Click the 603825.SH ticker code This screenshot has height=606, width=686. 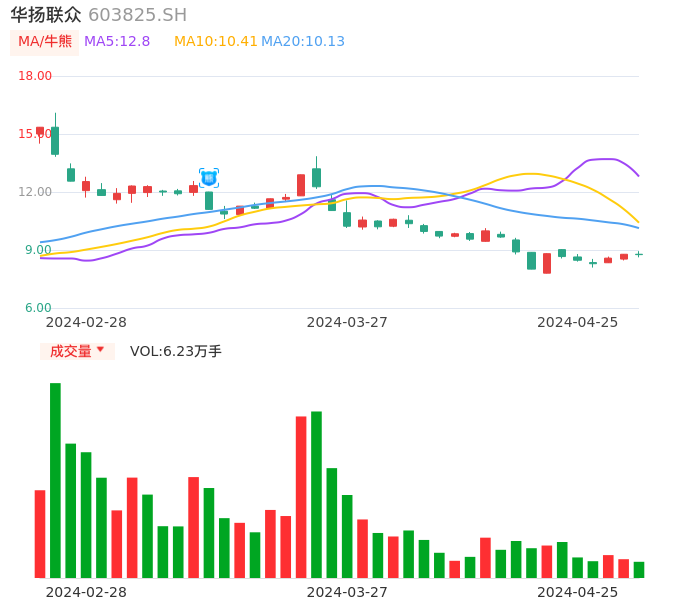click(137, 15)
